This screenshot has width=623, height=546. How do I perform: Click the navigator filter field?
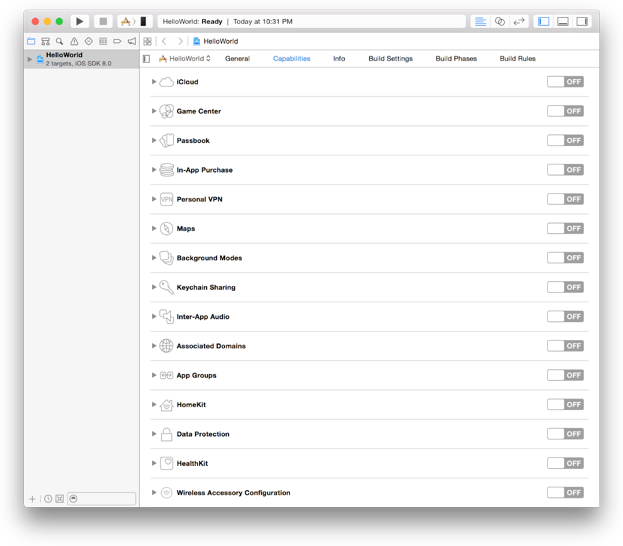point(102,499)
